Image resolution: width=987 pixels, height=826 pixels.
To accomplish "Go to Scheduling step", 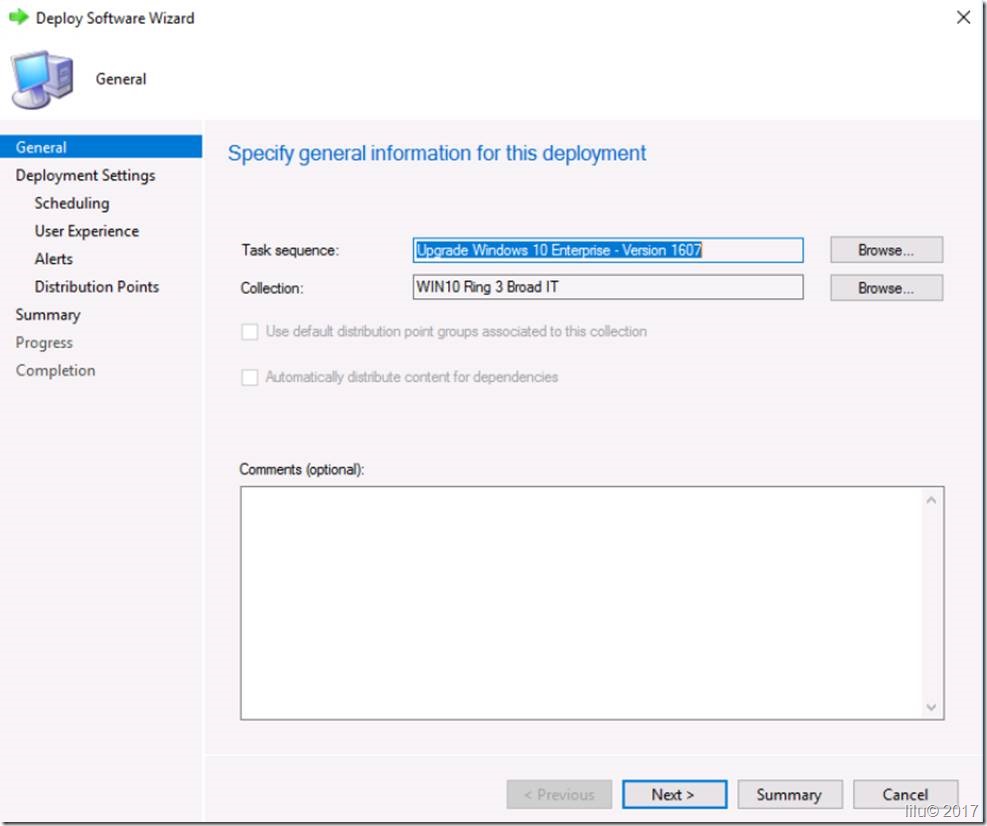I will click(x=72, y=203).
